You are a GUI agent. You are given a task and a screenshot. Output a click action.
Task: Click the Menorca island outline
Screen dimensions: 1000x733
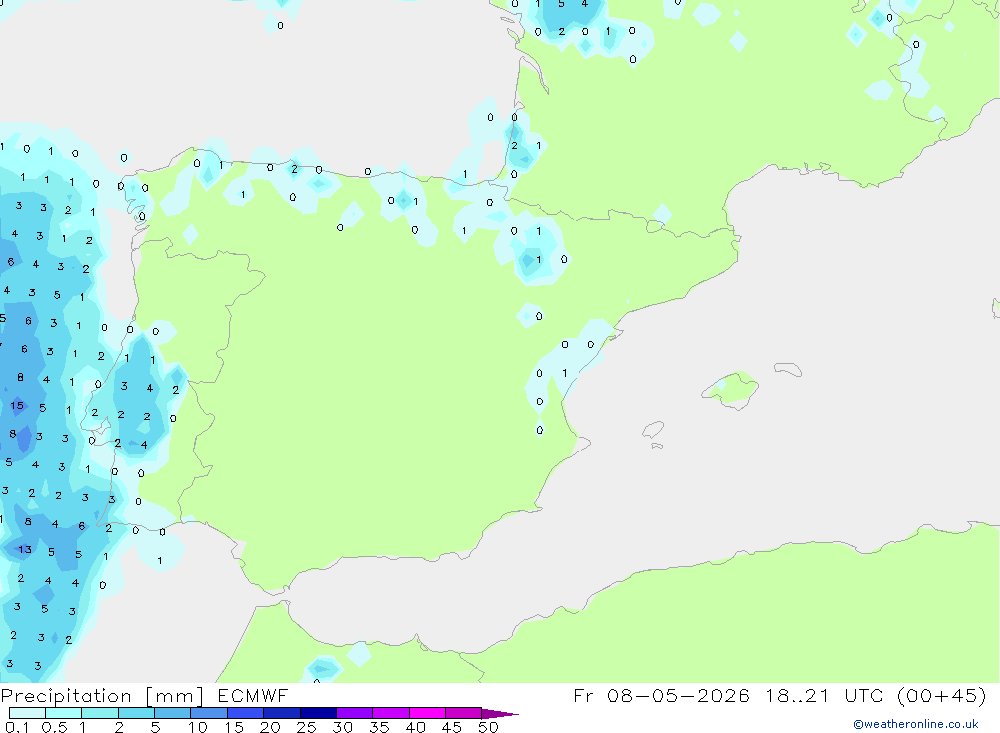788,369
